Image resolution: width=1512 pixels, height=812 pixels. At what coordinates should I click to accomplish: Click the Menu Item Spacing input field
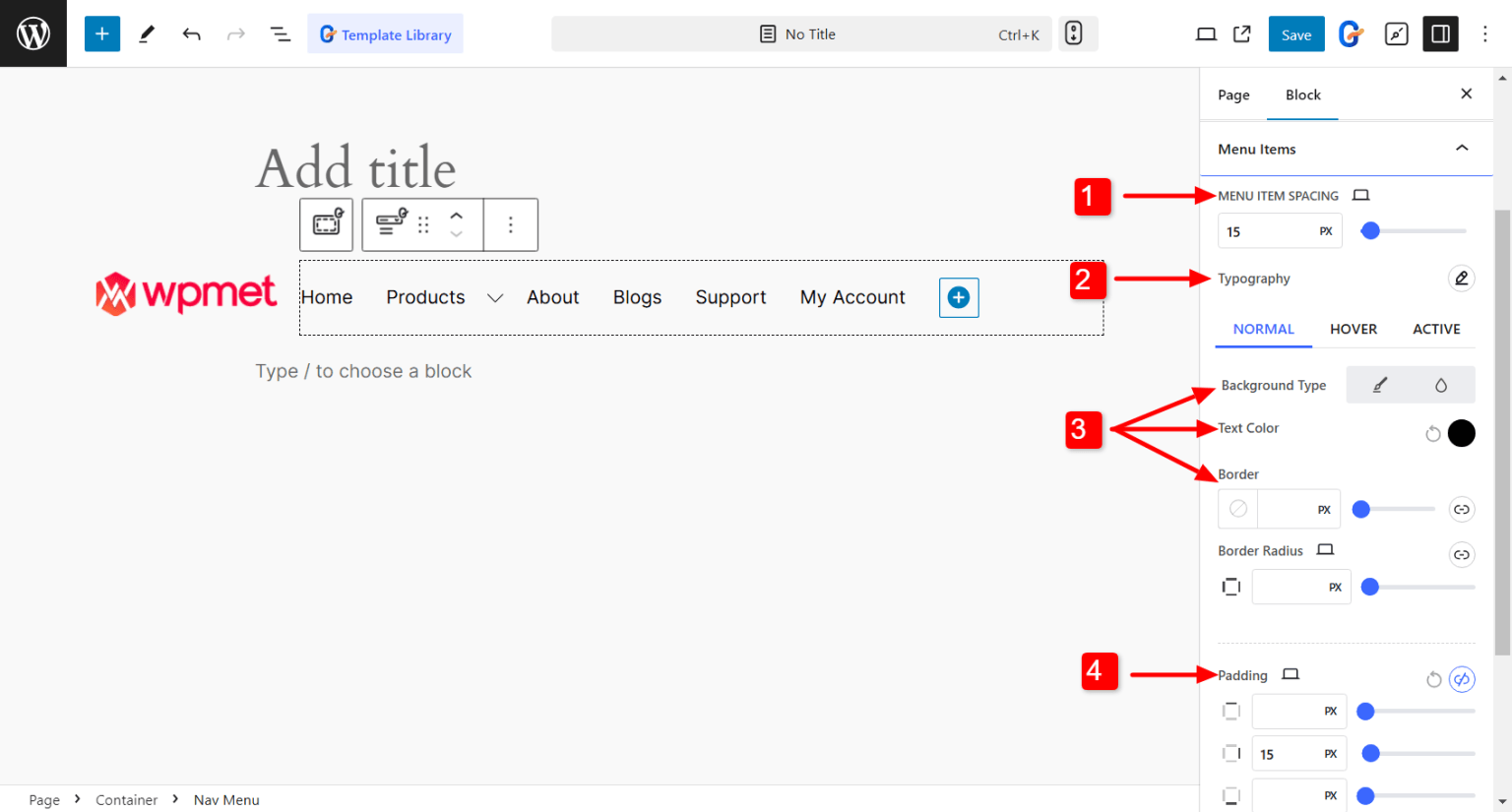(x=1266, y=231)
